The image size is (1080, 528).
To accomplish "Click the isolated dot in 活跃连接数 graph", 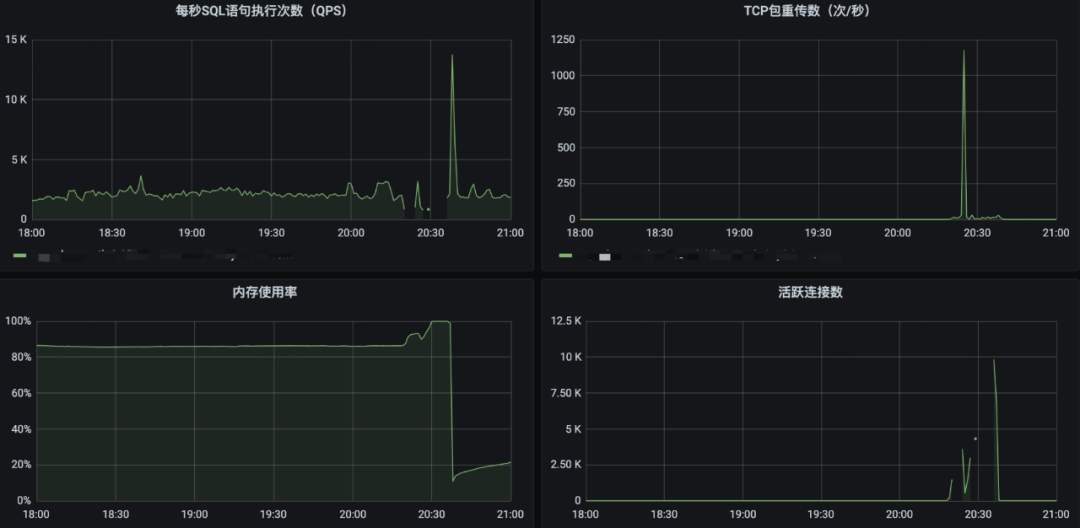I will [x=975, y=439].
